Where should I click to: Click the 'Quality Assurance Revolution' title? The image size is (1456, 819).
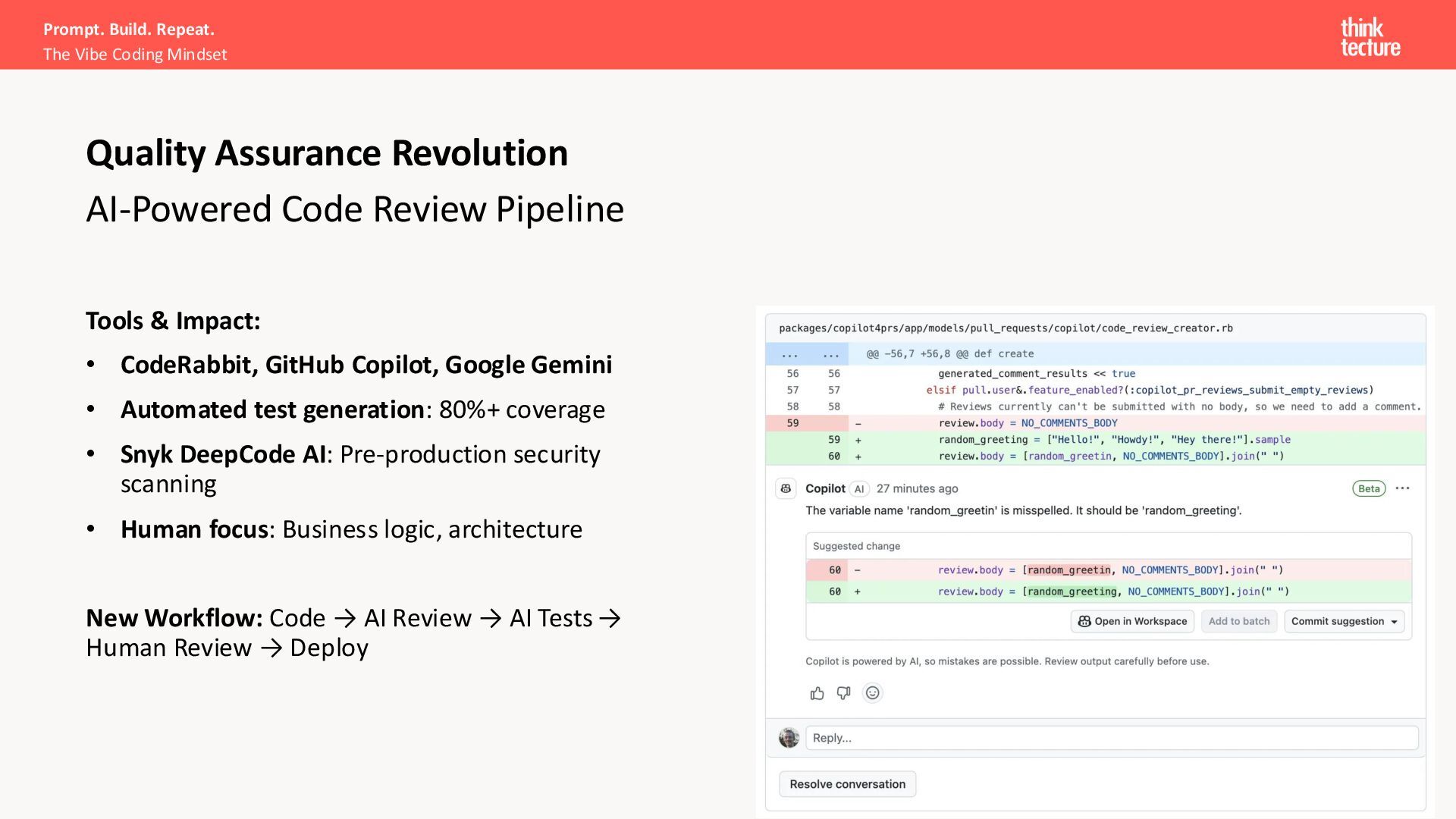(327, 154)
